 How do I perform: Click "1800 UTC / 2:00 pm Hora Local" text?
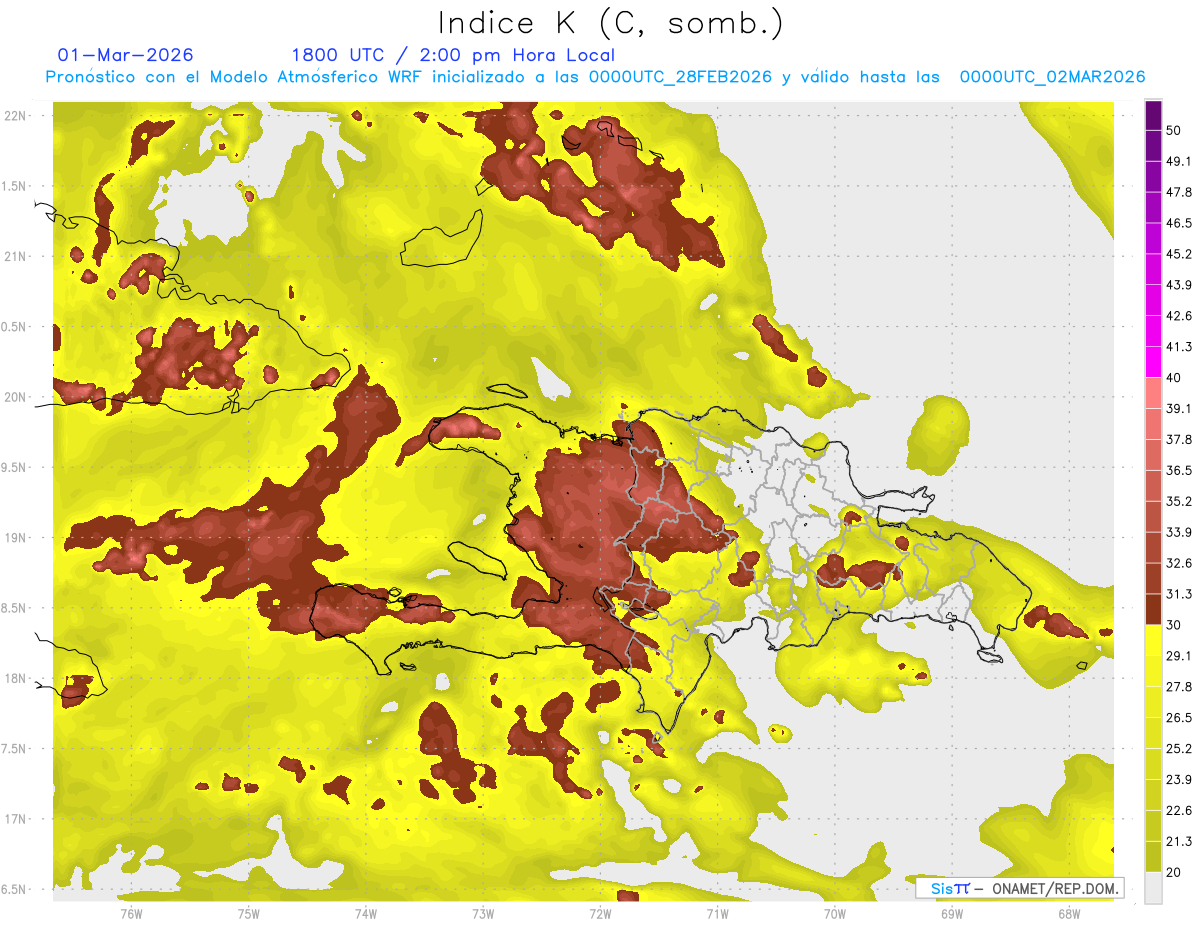point(453,55)
